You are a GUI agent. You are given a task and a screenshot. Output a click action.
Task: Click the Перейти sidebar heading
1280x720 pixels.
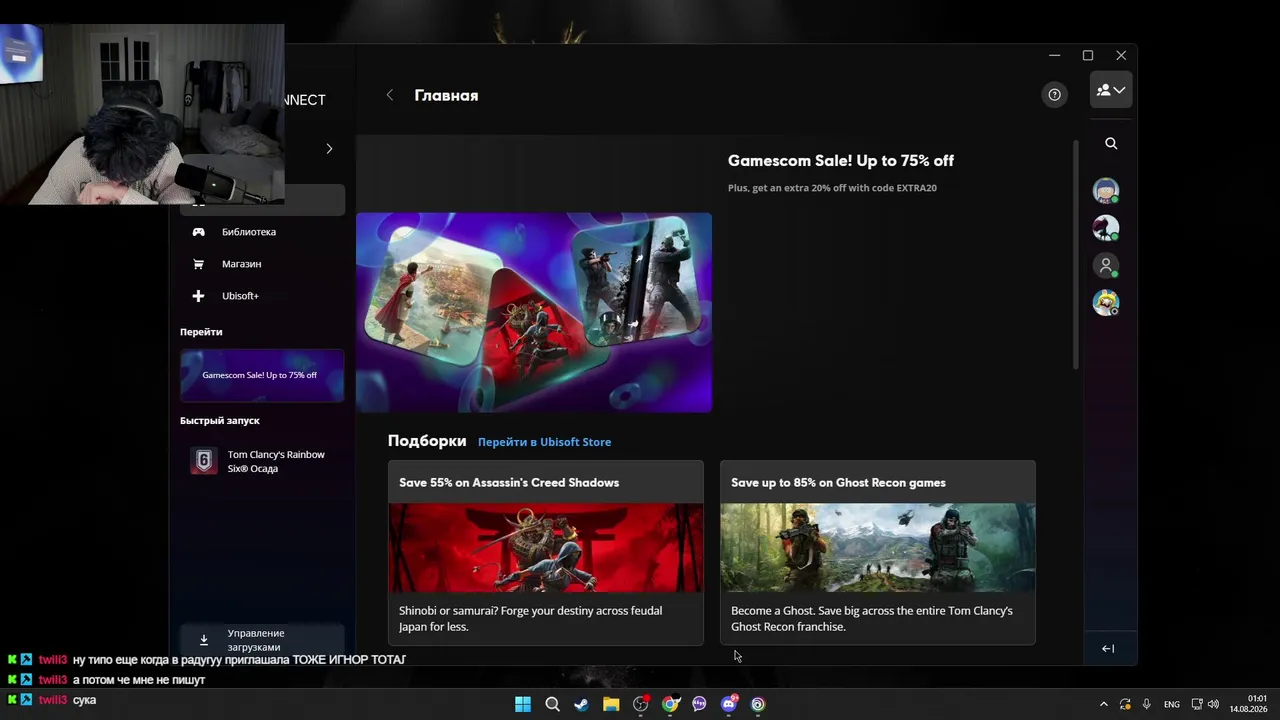click(201, 332)
